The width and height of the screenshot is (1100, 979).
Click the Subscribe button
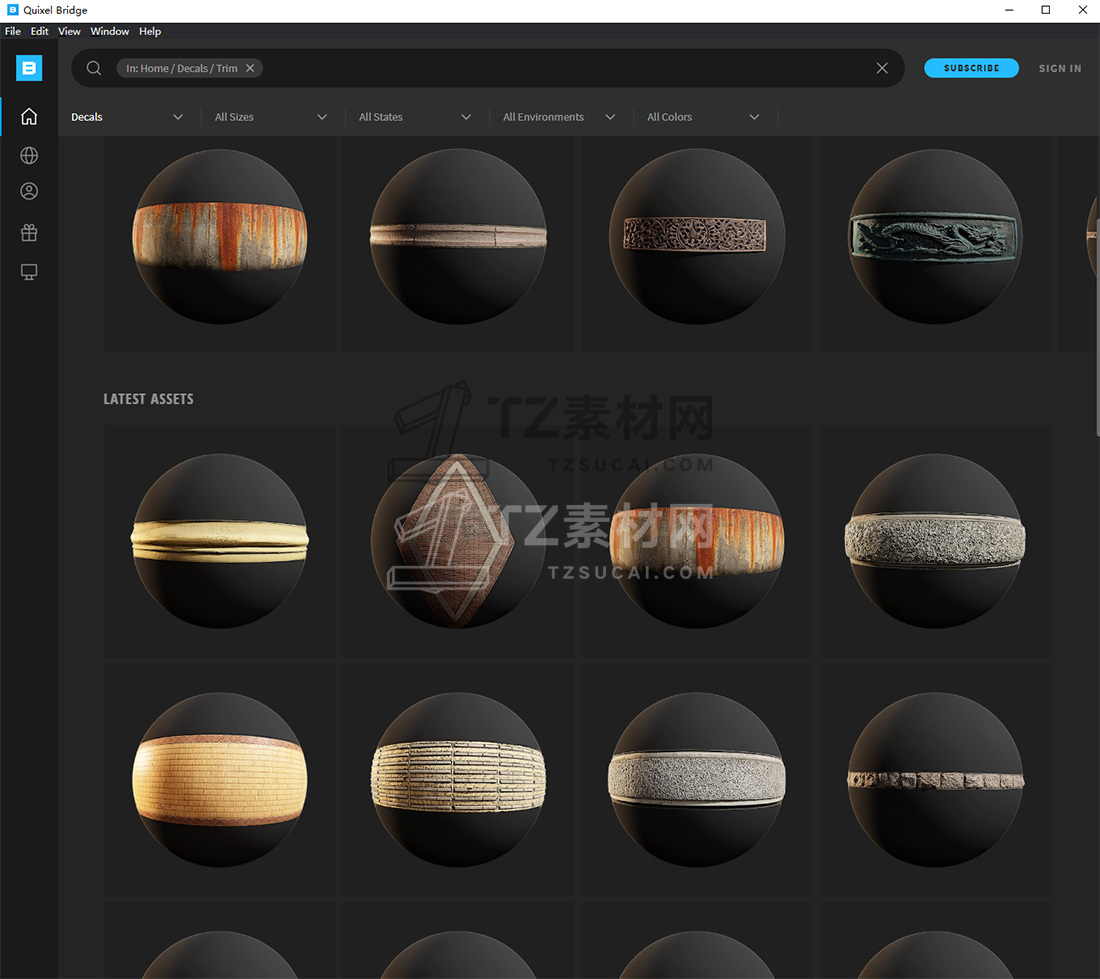click(x=971, y=68)
